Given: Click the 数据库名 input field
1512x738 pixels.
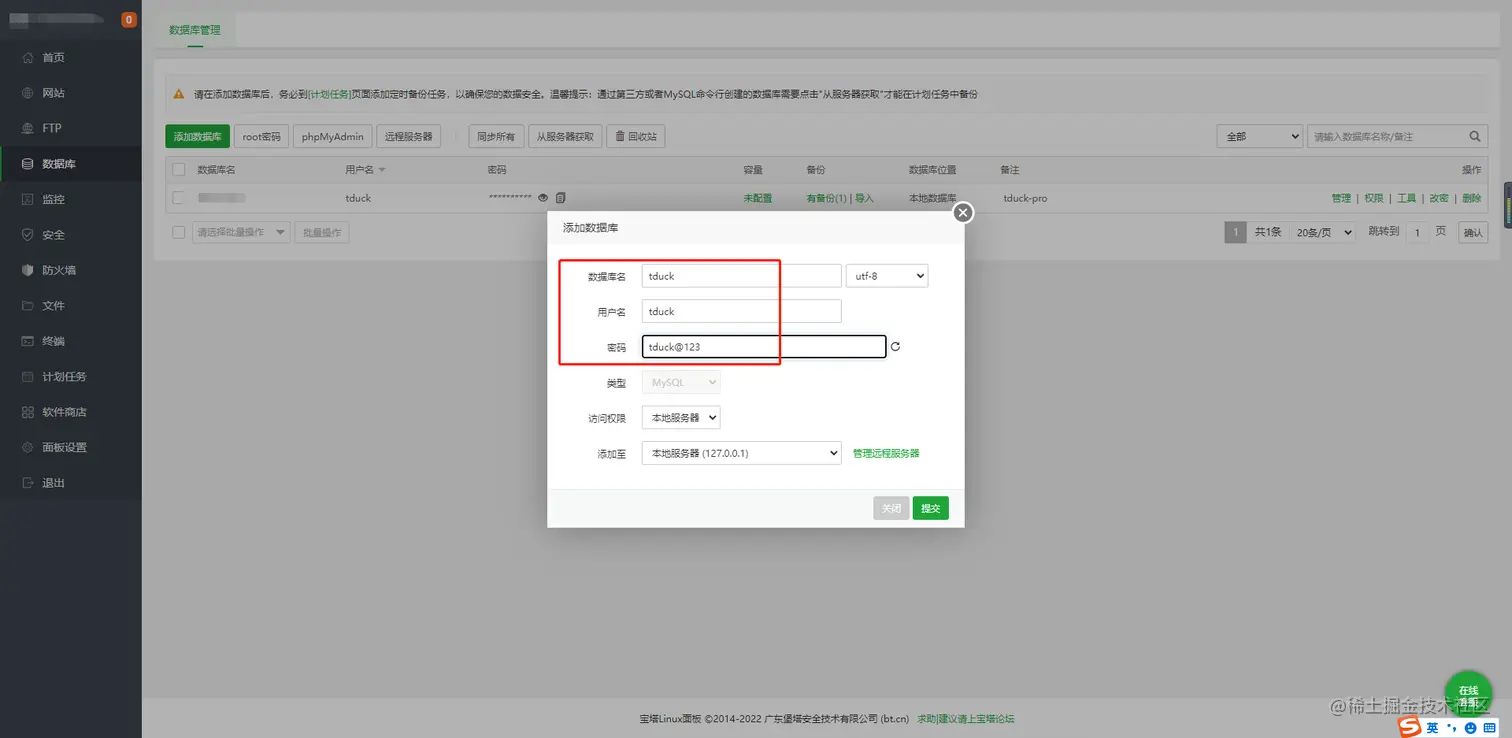Looking at the screenshot, I should pos(741,275).
